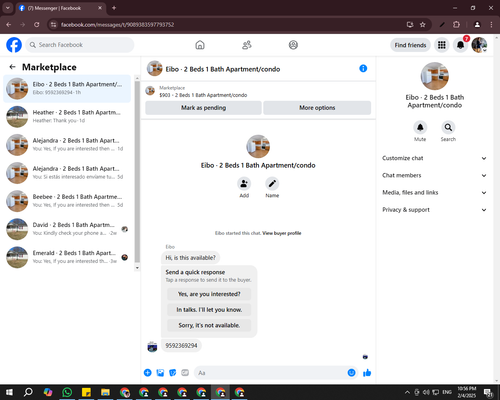Choose a GIF icon in composer
Screen dimensions: 500x400
pos(185,373)
